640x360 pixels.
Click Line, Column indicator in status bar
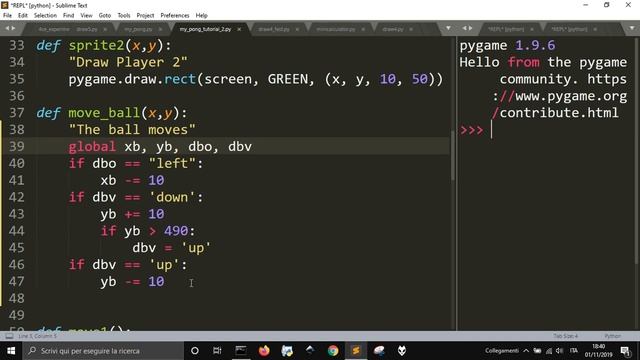click(x=38, y=336)
